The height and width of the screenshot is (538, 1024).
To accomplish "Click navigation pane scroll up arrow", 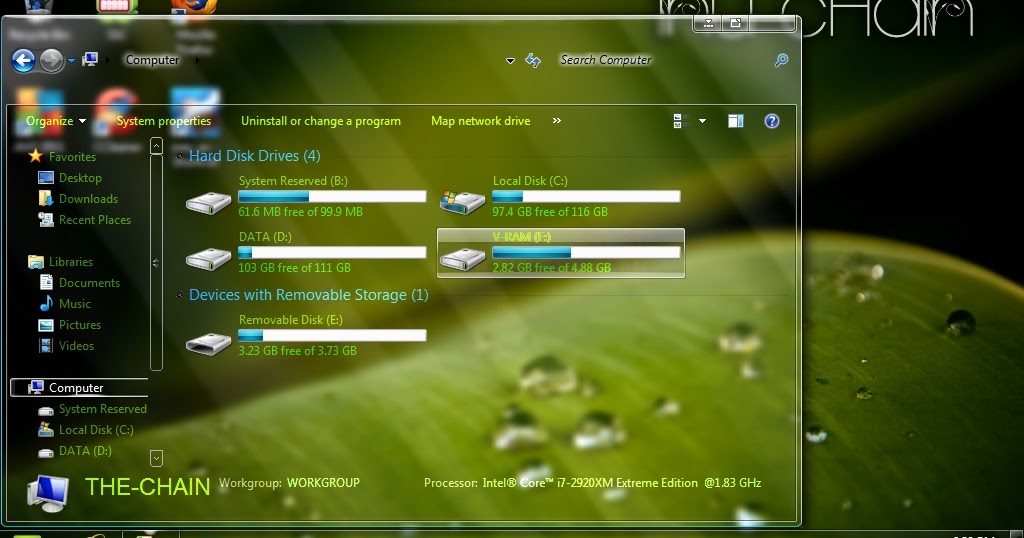I will pos(156,146).
